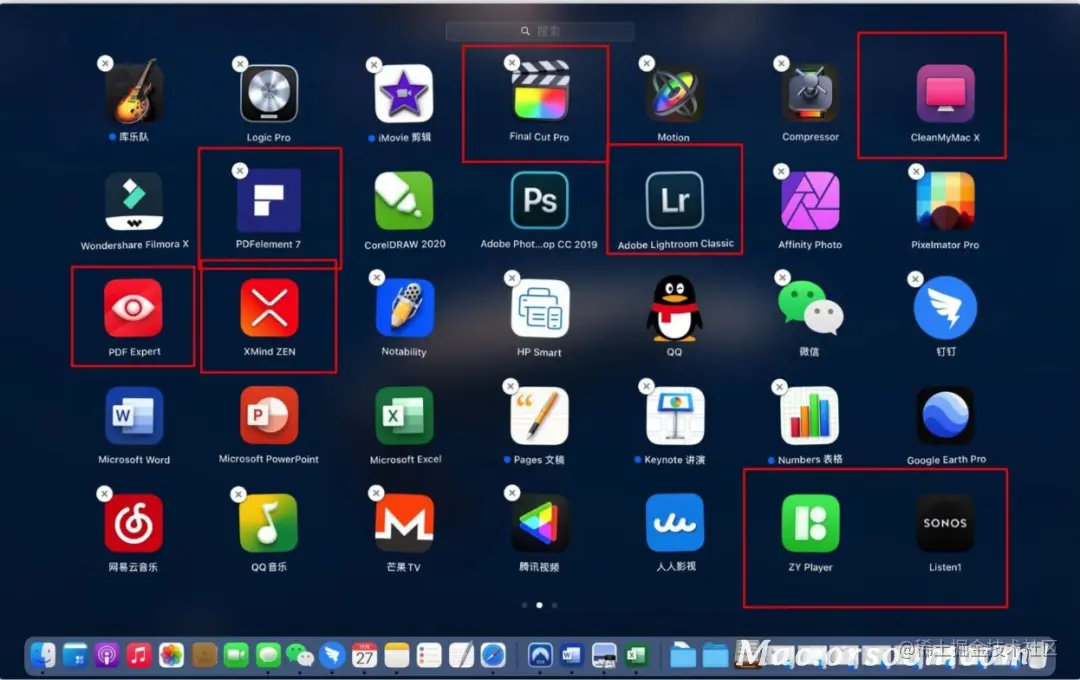Open Affinity Photo
Viewport: 1080px width, 680px height.
(x=810, y=200)
